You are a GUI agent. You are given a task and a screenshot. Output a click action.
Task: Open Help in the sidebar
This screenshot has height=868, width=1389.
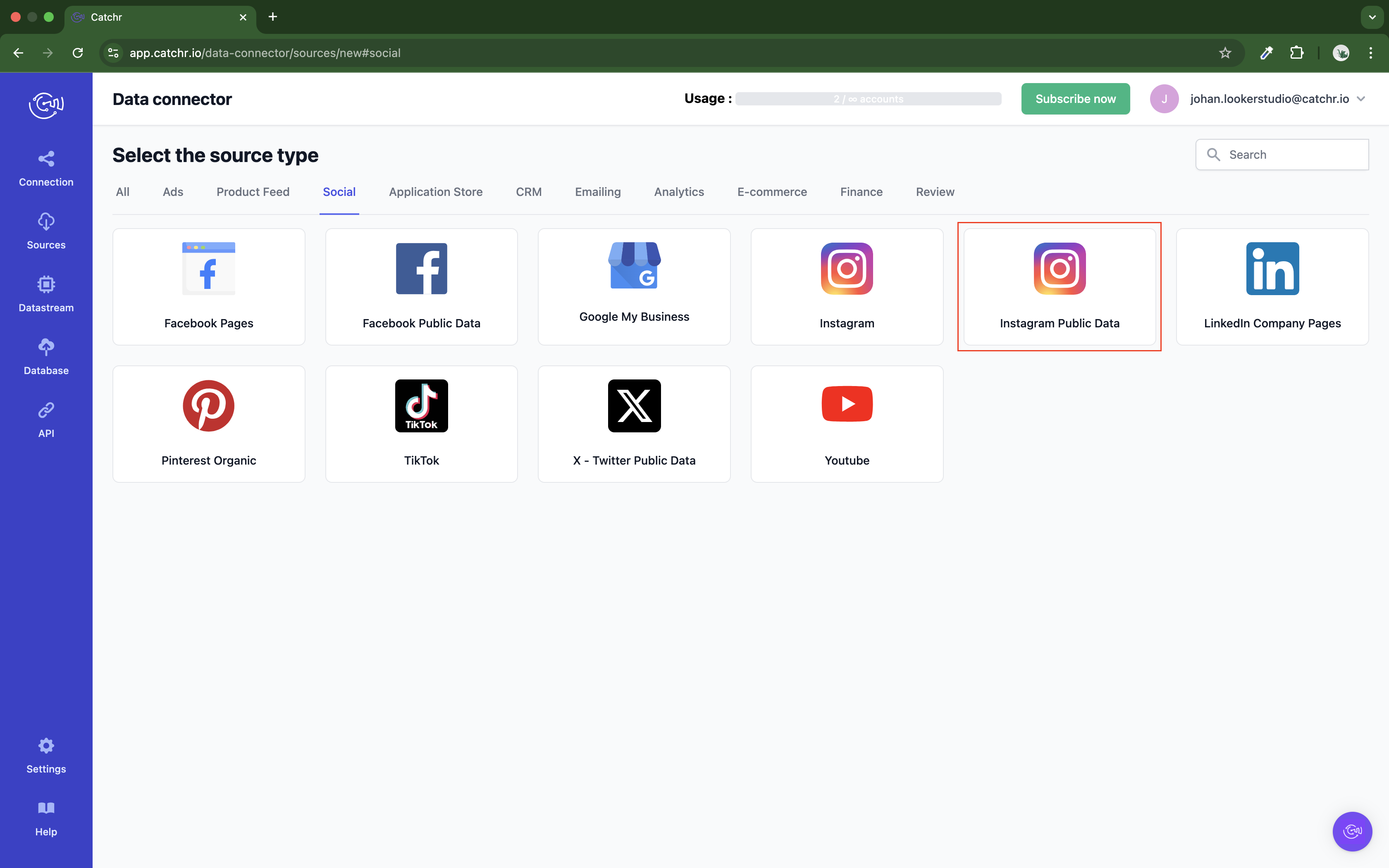(x=46, y=819)
